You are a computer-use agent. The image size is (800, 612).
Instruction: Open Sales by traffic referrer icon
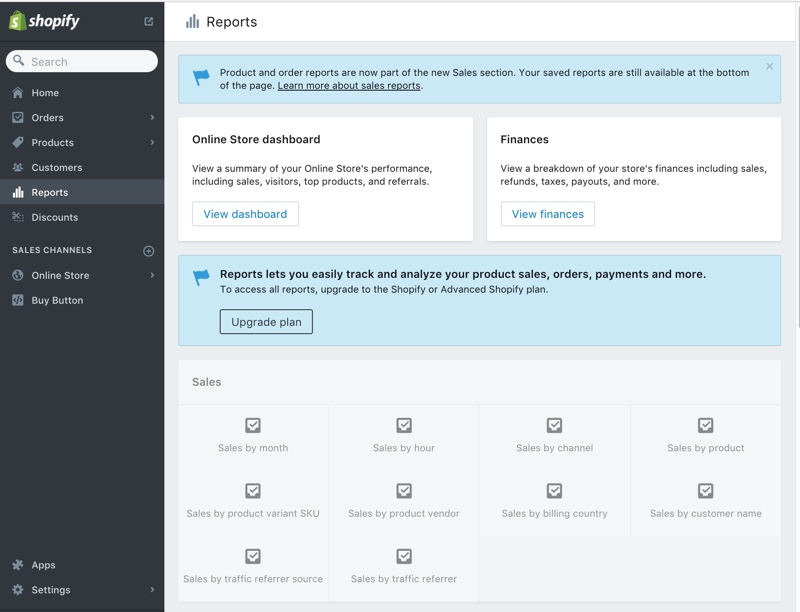[404, 556]
